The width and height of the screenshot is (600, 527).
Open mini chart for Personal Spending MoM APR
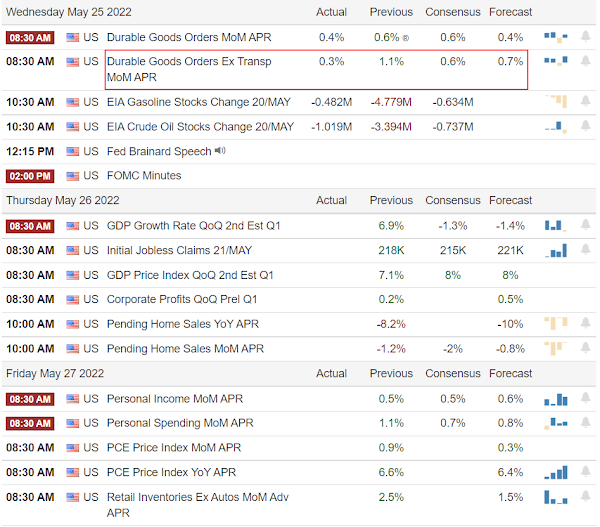pos(556,423)
